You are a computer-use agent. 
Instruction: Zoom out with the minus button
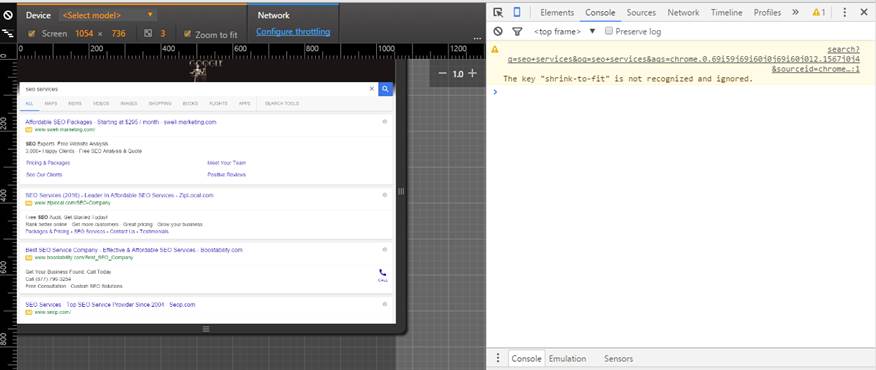pos(442,73)
